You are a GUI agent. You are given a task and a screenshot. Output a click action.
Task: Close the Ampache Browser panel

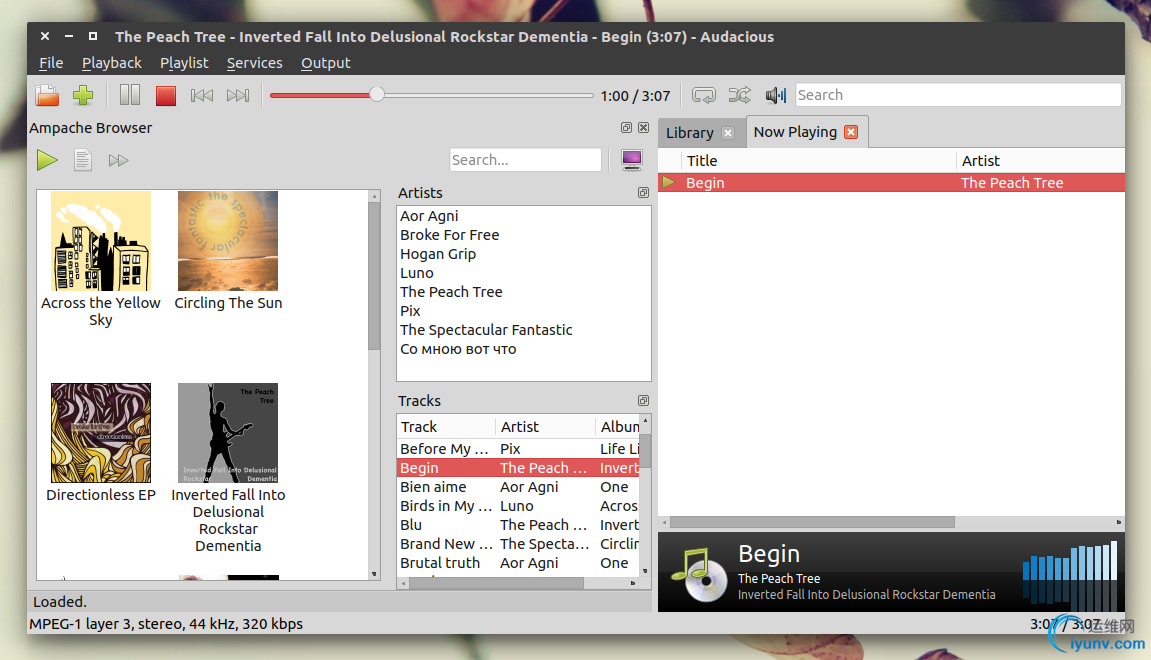tap(644, 128)
